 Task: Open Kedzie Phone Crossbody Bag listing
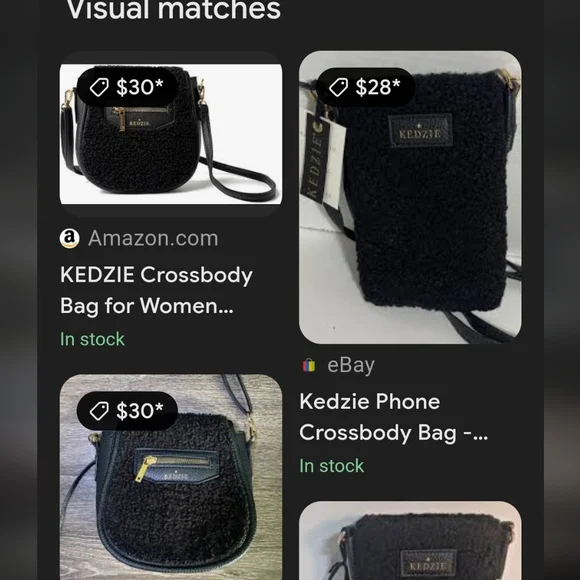(394, 417)
